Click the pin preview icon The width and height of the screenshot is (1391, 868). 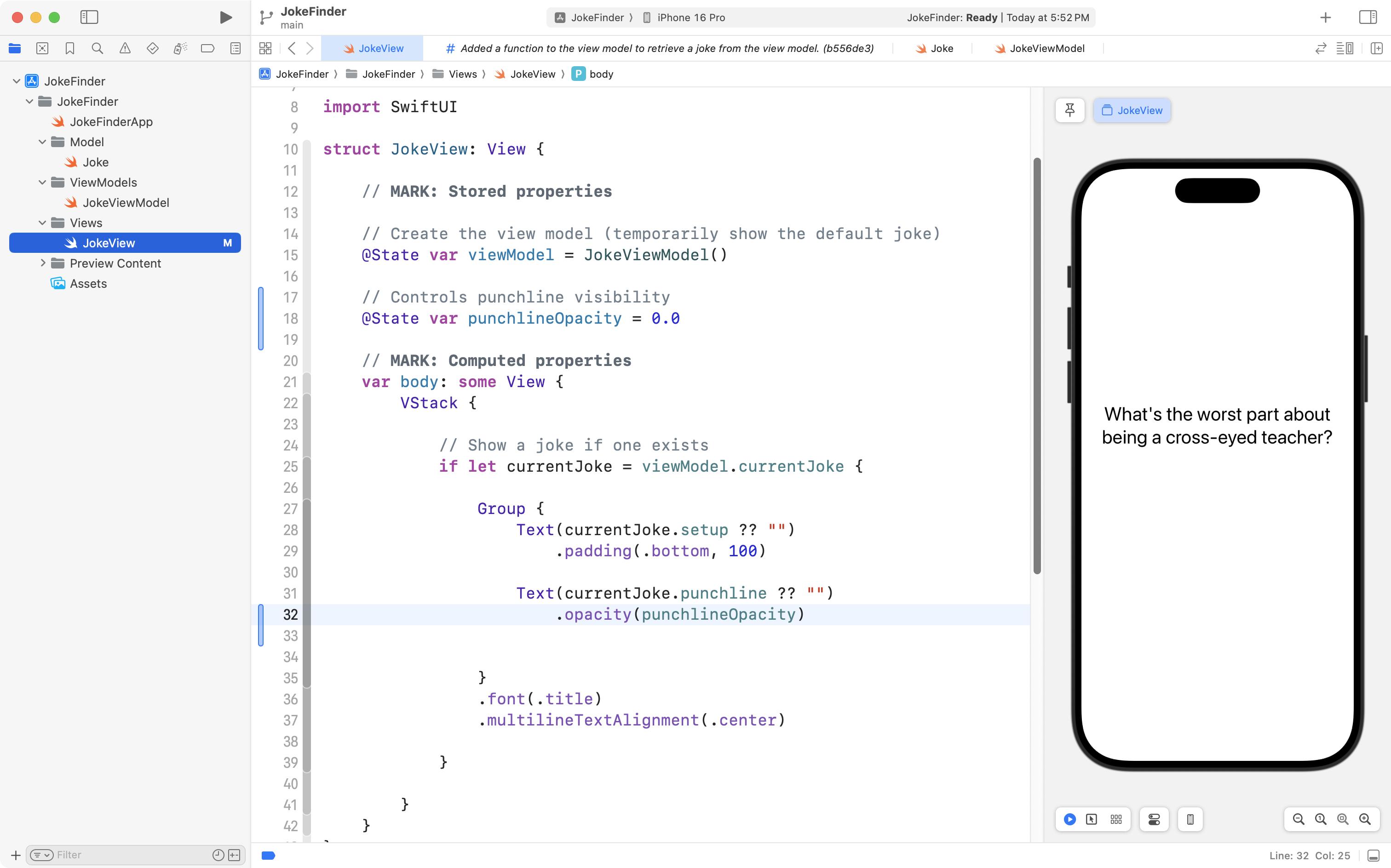click(1069, 110)
